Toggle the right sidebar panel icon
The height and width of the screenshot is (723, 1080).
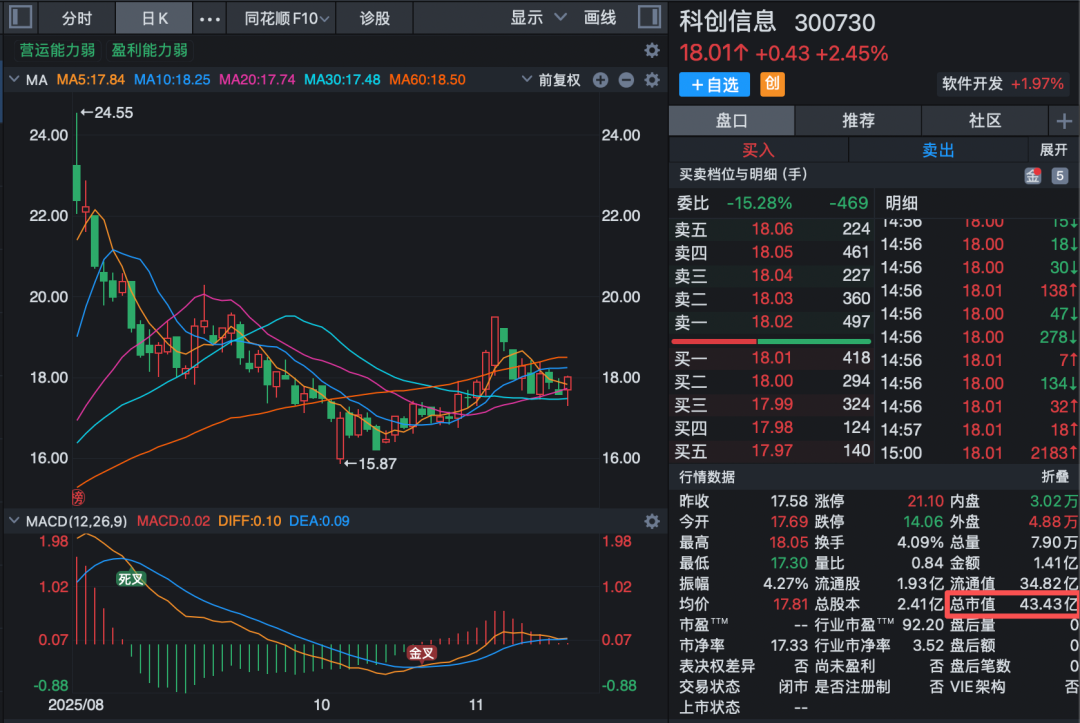click(647, 17)
